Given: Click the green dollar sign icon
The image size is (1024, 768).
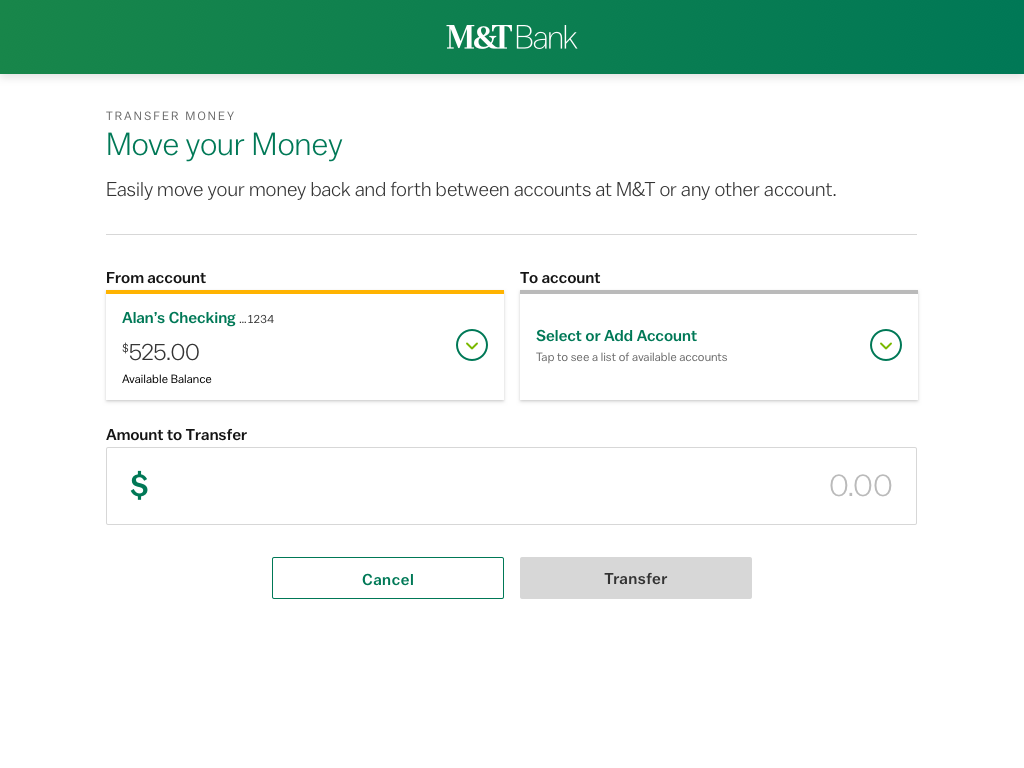Looking at the screenshot, I should click(x=139, y=486).
